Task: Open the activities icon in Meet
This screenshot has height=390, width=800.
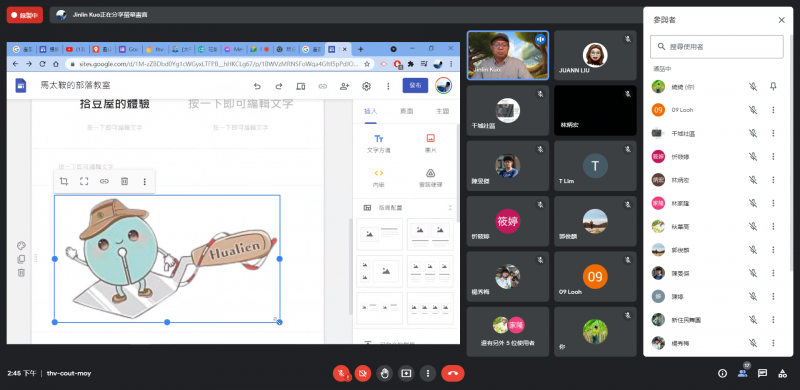Action: (x=782, y=373)
